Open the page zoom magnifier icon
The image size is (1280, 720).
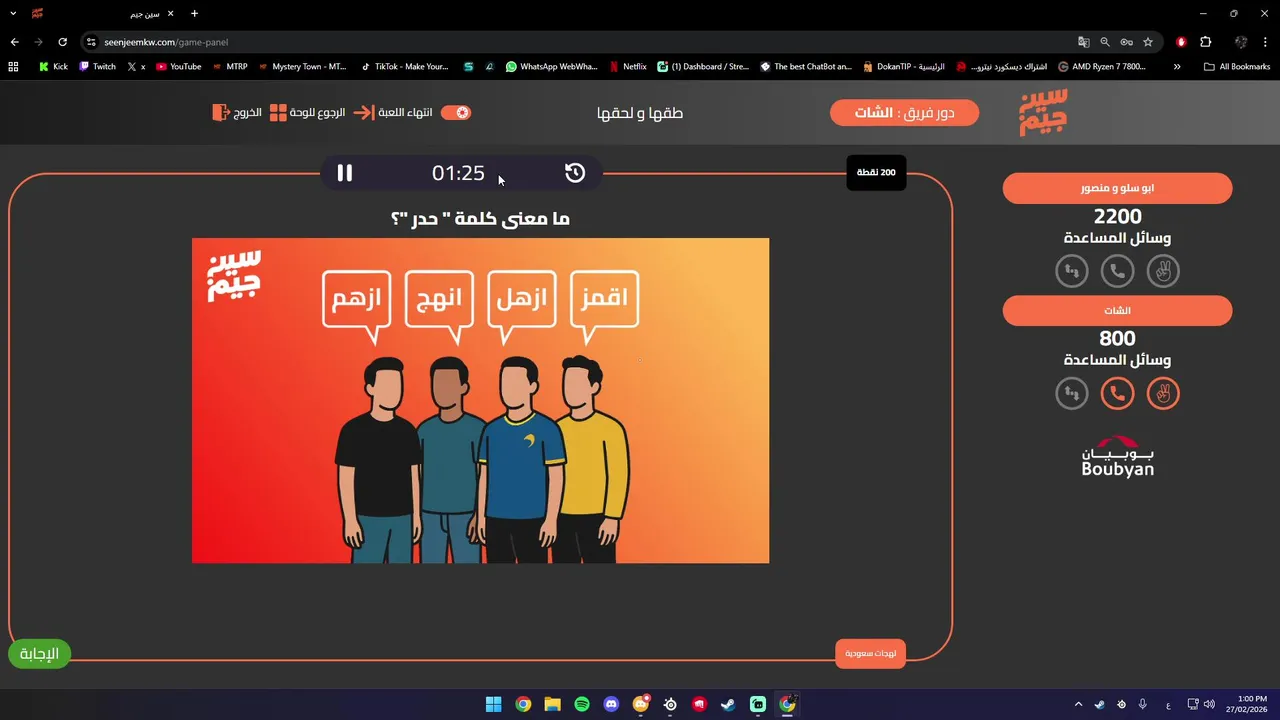(1105, 42)
